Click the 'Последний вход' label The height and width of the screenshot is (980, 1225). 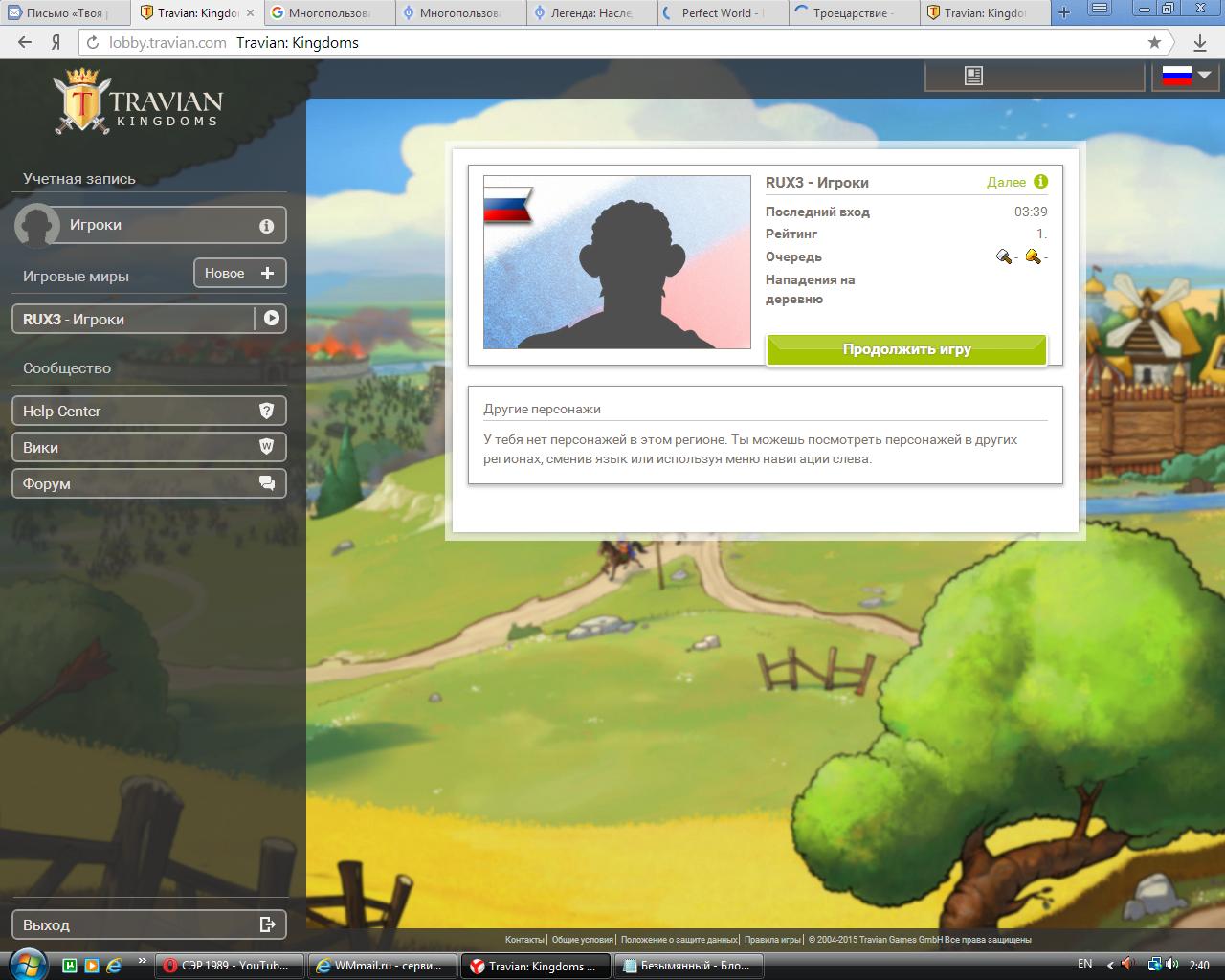point(817,212)
